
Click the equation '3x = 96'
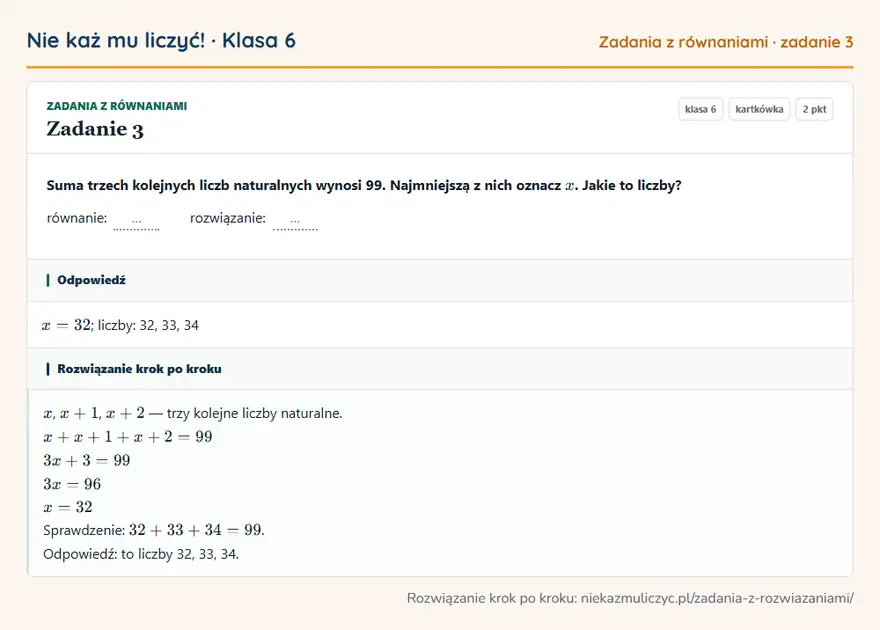tap(72, 484)
